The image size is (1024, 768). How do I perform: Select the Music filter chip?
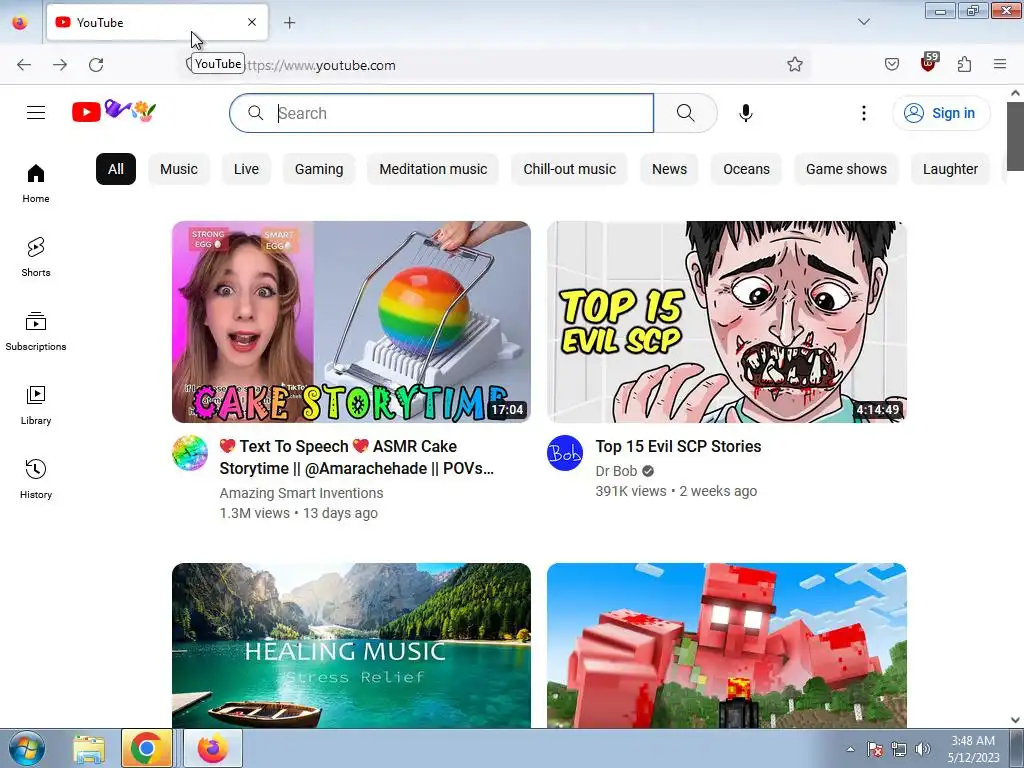click(179, 169)
